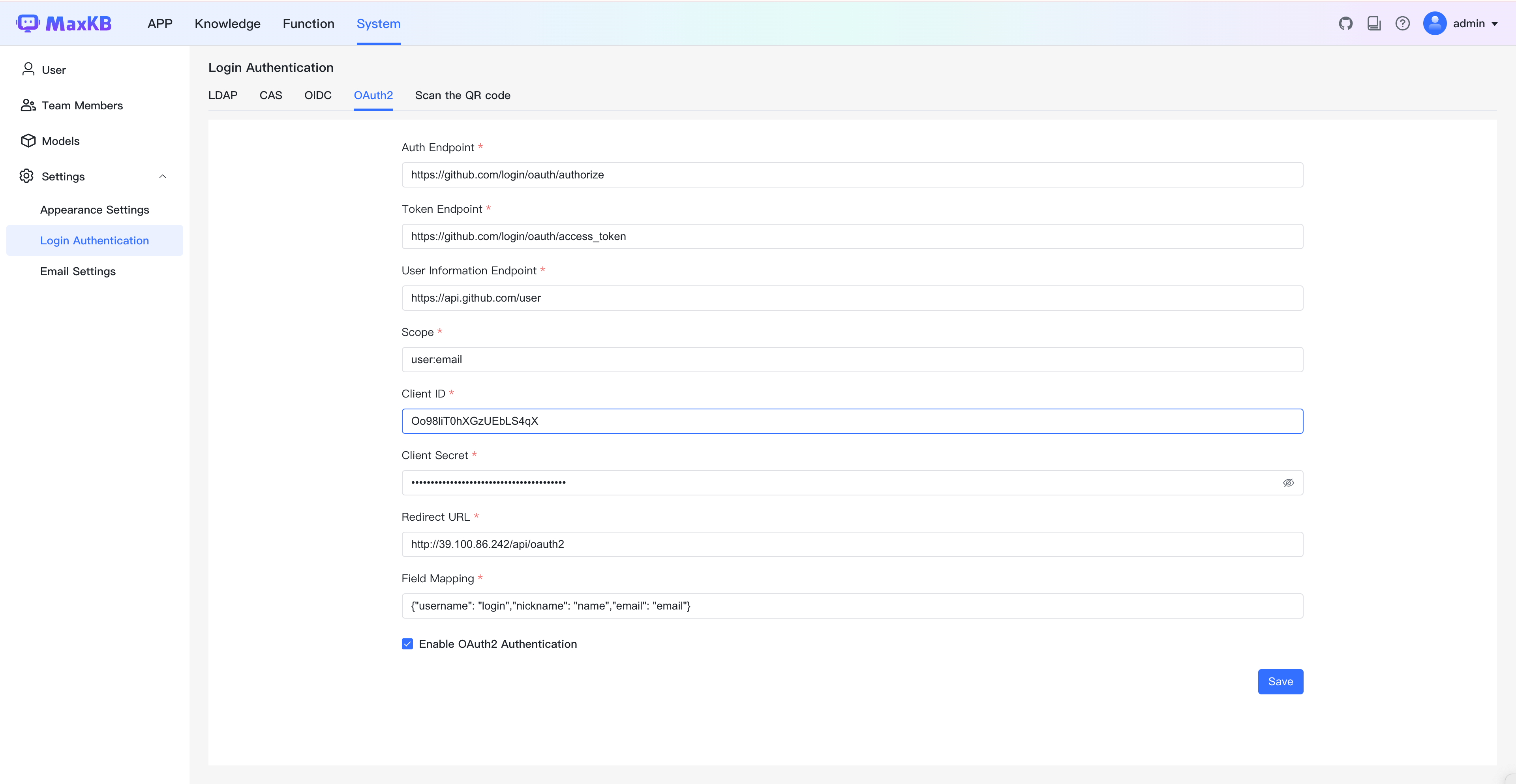Open the documentation book icon
The image size is (1516, 784).
[x=1373, y=24]
